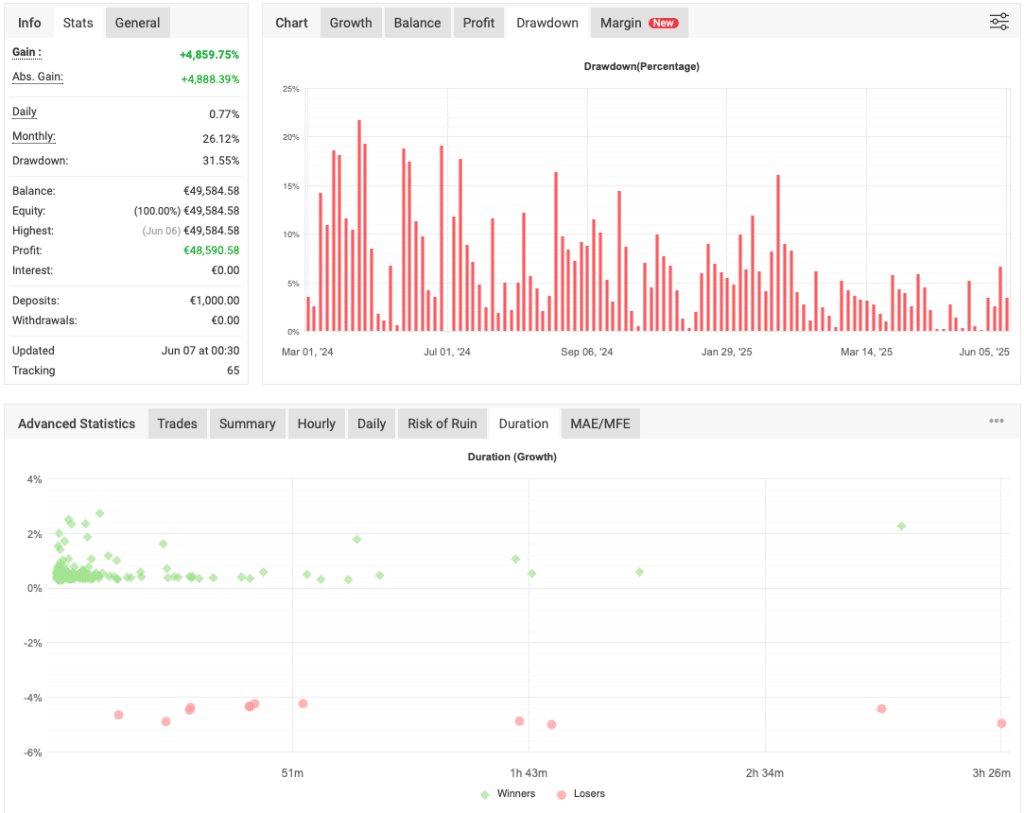1024x813 pixels.
Task: Show the Balance chart
Action: click(x=417, y=22)
